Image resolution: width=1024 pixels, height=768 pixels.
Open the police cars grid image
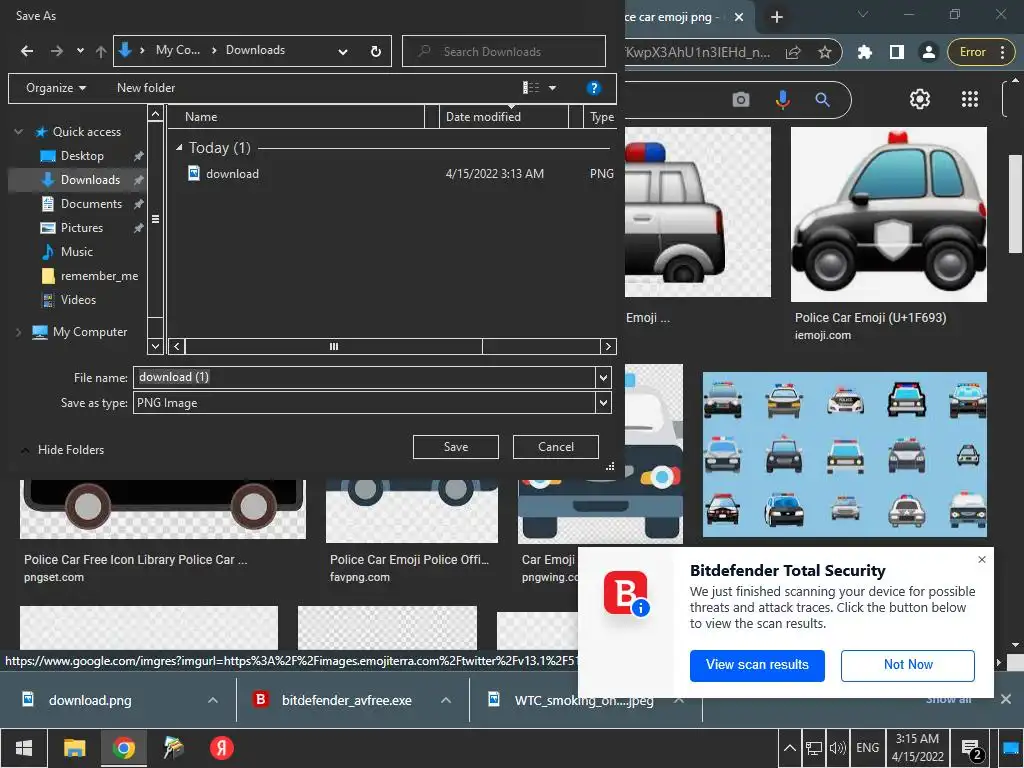(x=844, y=455)
